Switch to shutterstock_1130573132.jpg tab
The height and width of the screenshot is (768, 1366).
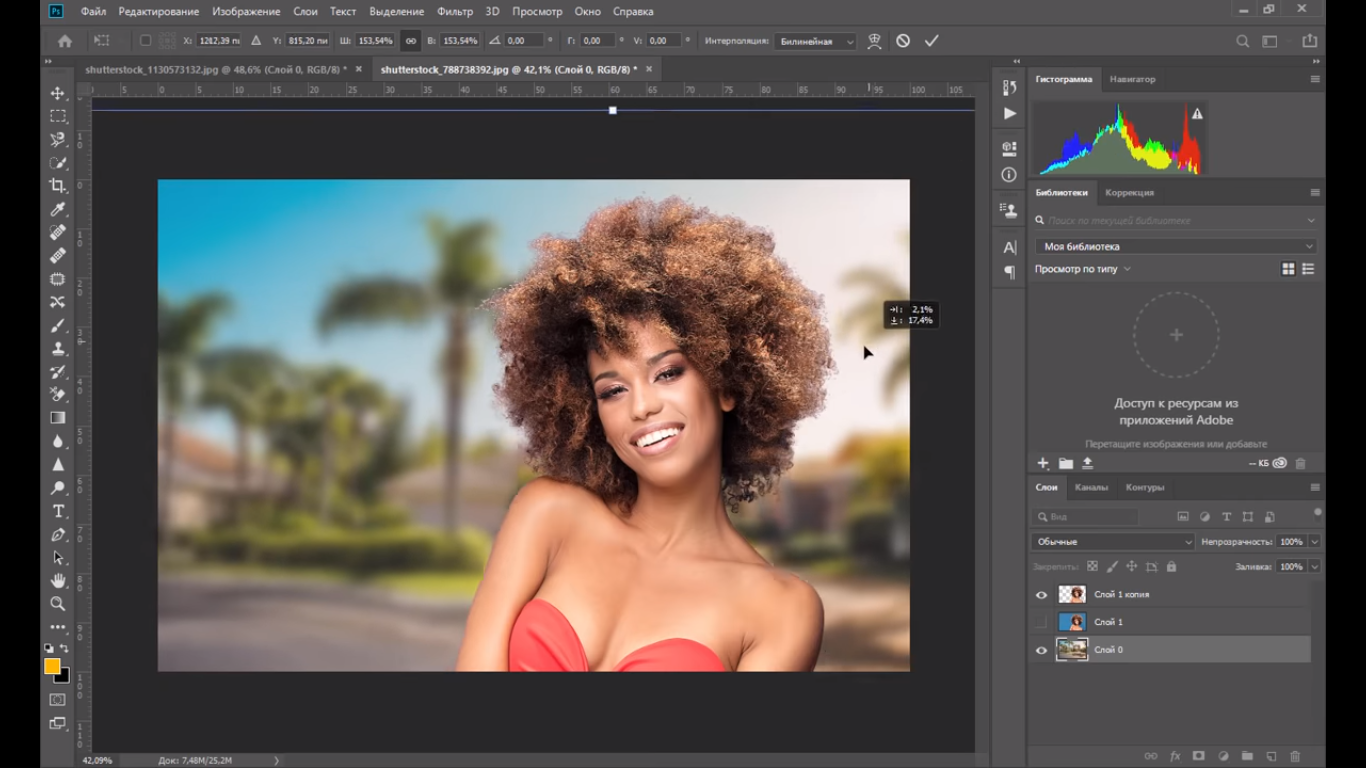[x=216, y=70]
